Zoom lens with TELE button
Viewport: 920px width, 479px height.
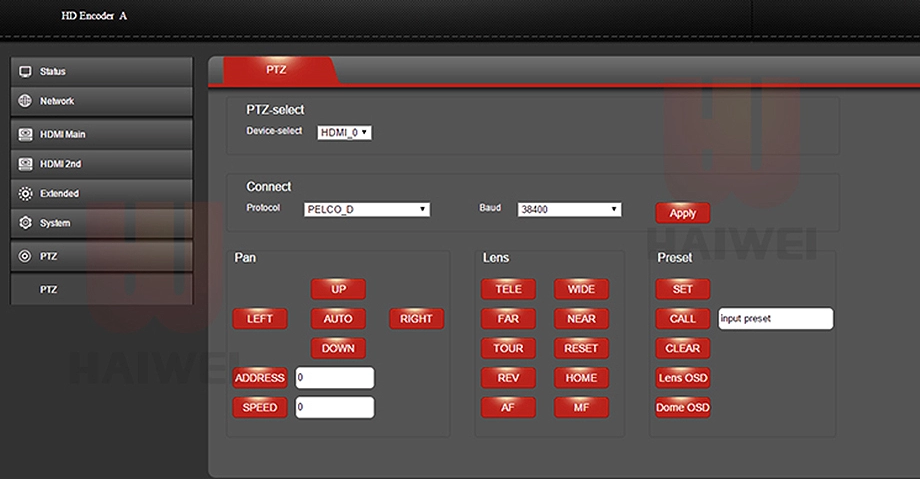point(508,289)
